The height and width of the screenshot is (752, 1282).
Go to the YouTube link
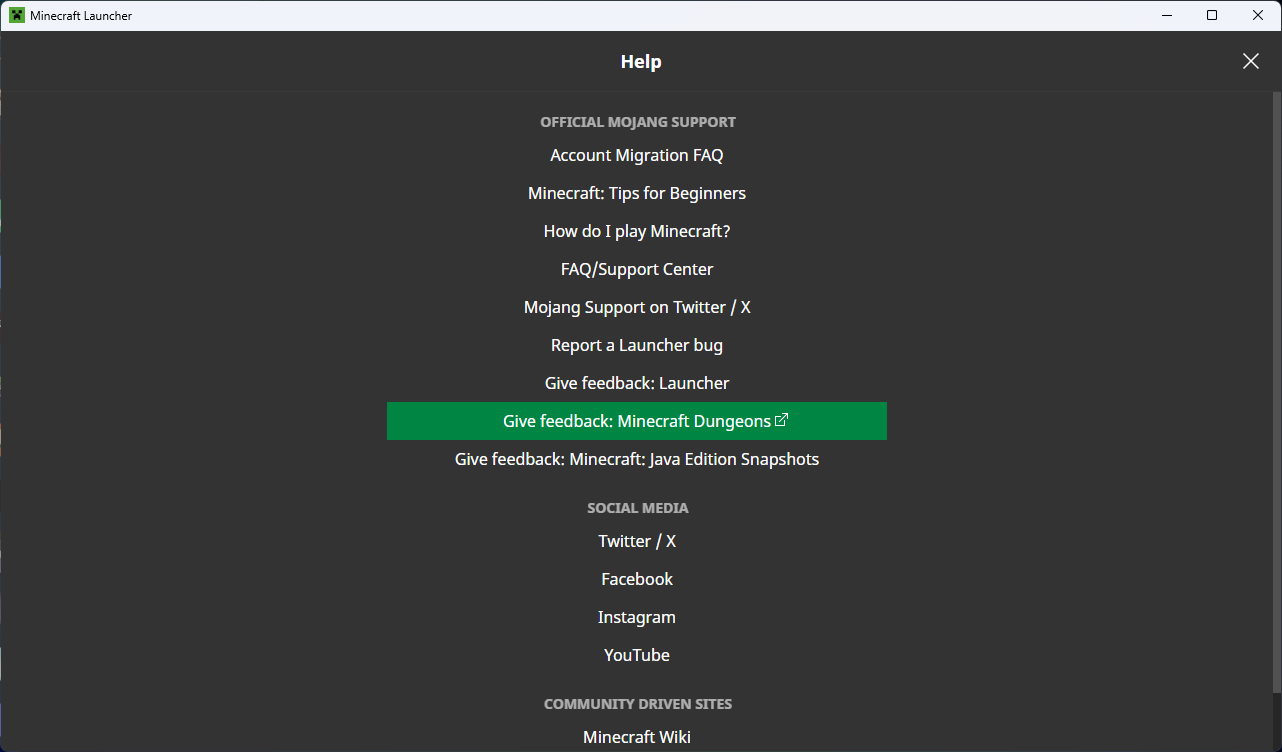pyautogui.click(x=637, y=655)
